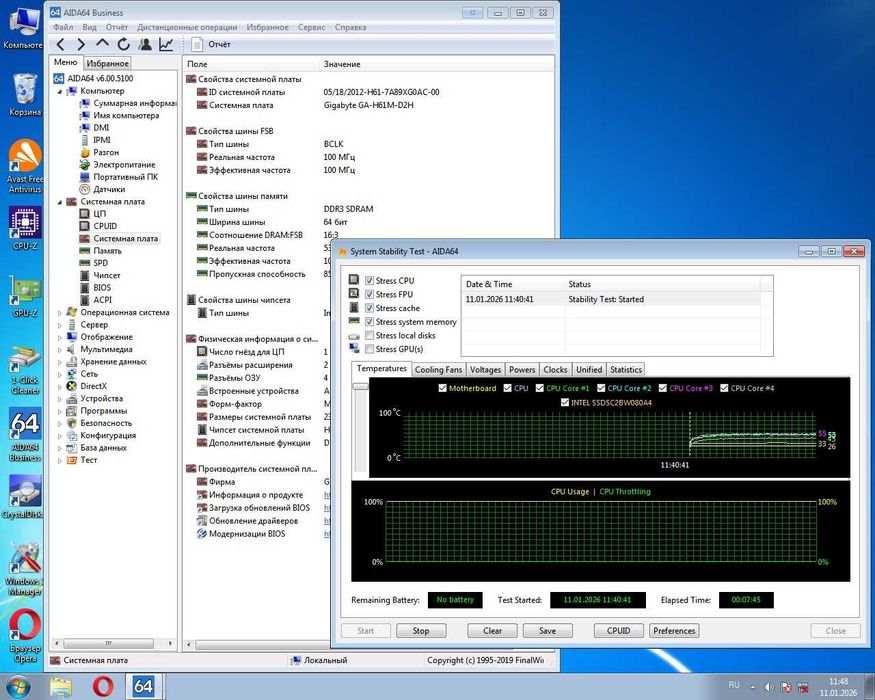
Task: Switch to the Statistics tab
Action: point(626,370)
